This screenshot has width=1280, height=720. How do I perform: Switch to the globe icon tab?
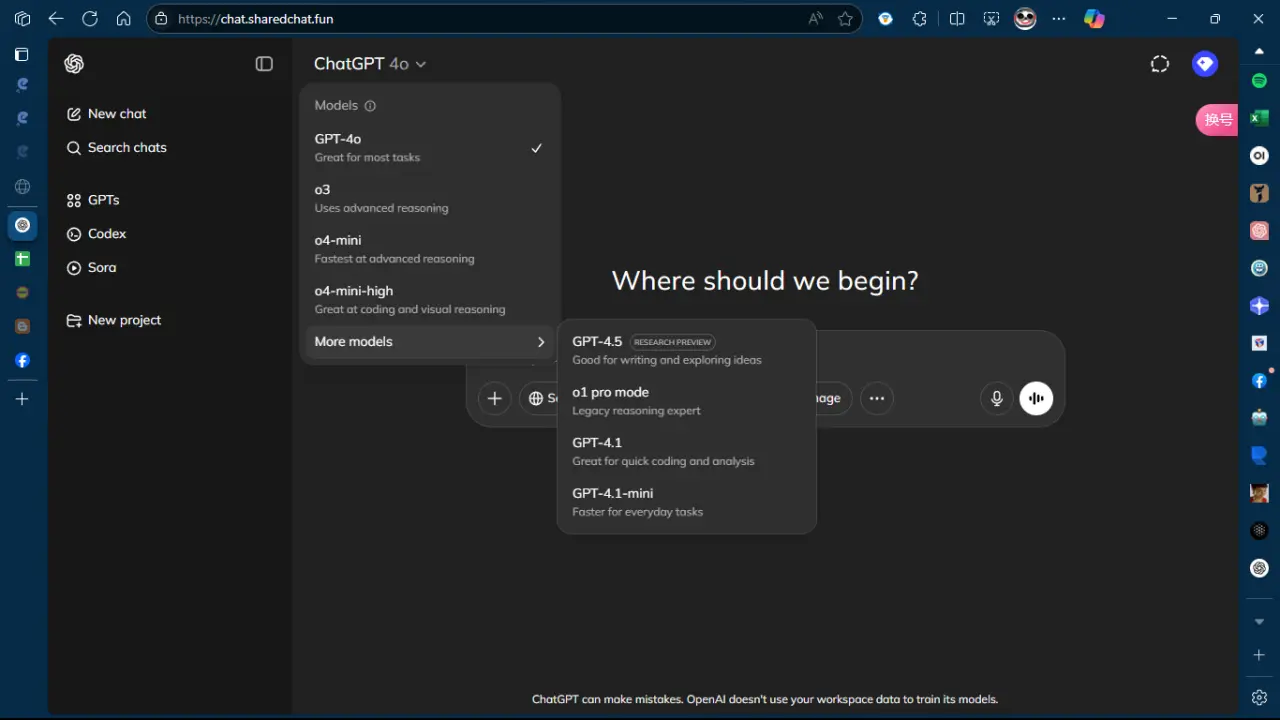22,187
